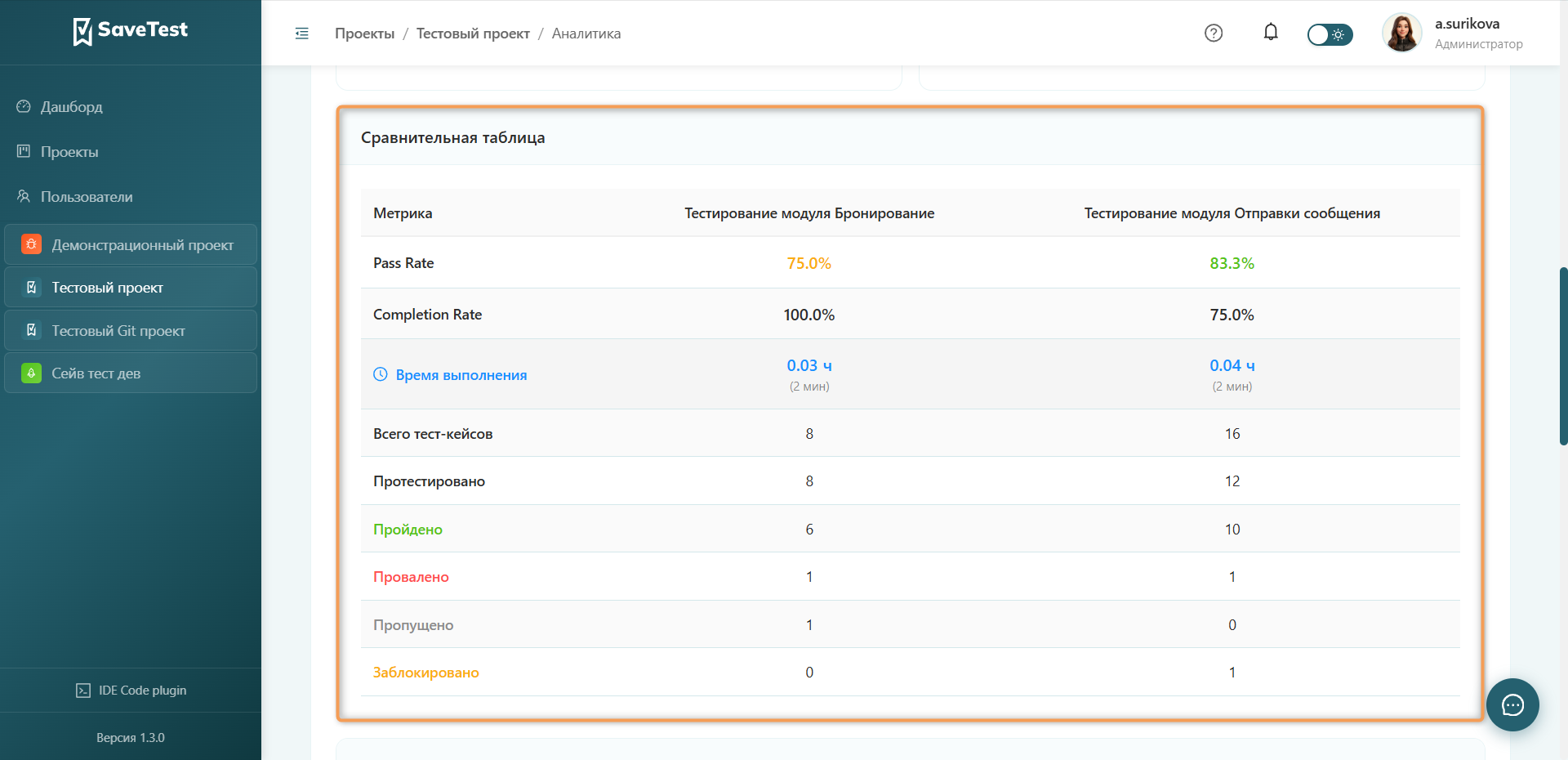The image size is (1568, 760).
Task: Click the 0.04 ч execution time
Action: click(1232, 365)
